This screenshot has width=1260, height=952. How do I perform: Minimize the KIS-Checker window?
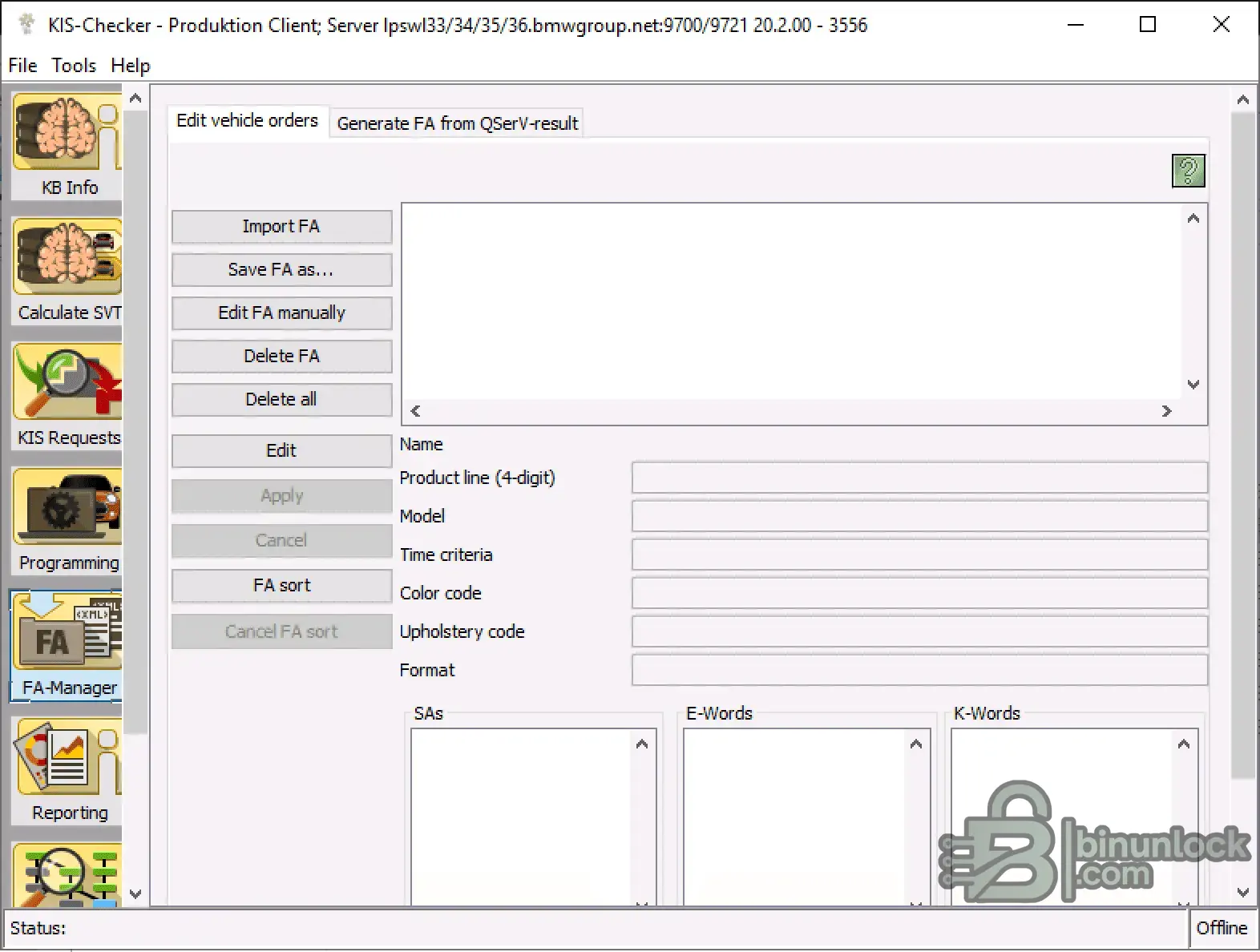[x=1076, y=25]
